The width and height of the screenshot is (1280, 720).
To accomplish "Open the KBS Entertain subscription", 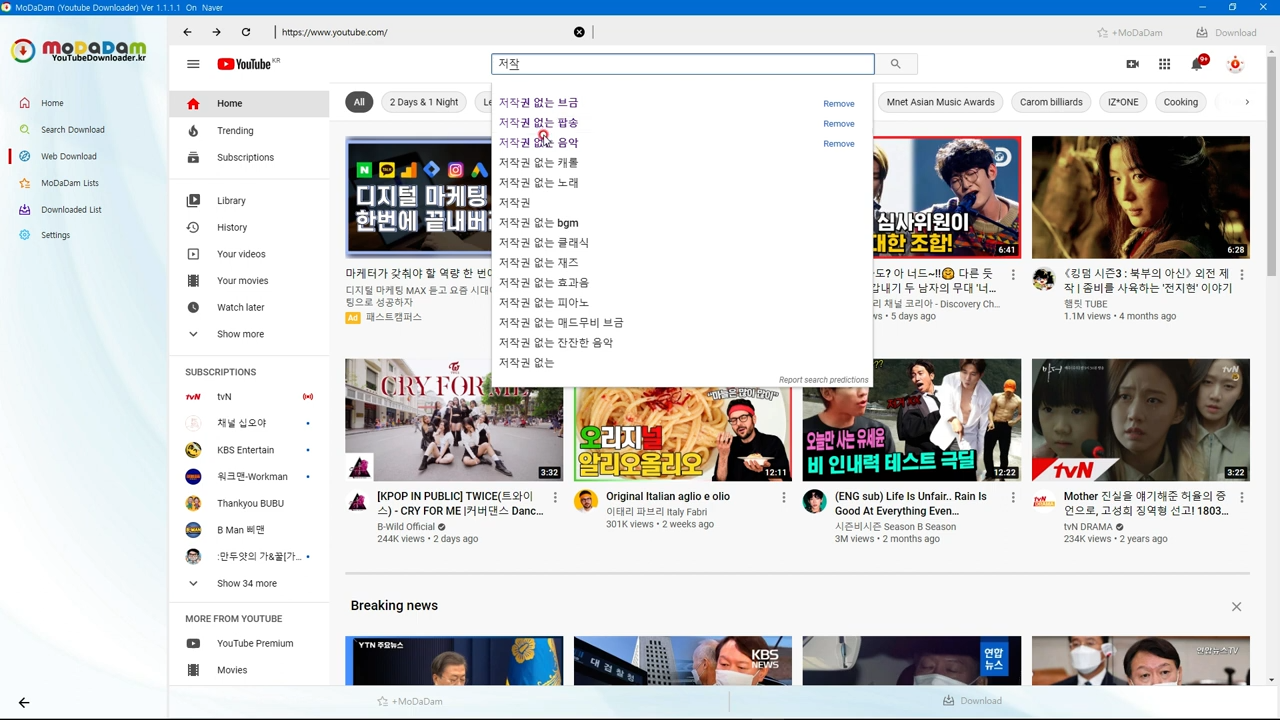I will tap(249, 450).
